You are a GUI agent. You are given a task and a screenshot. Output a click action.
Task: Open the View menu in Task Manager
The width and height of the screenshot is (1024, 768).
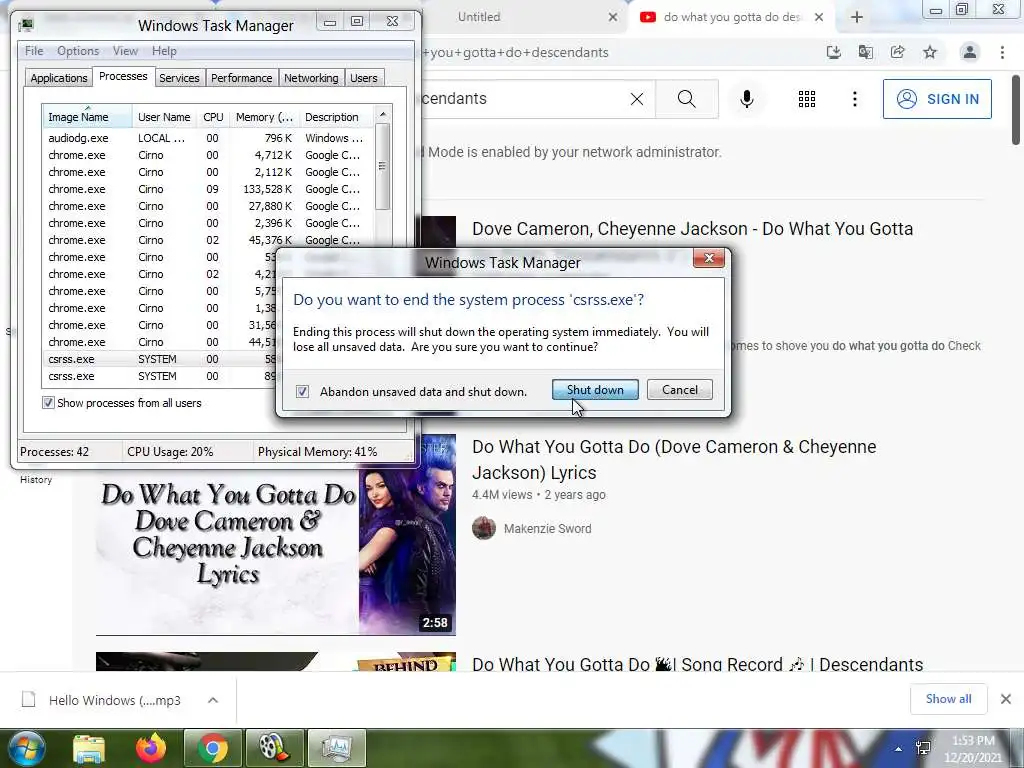tap(125, 51)
